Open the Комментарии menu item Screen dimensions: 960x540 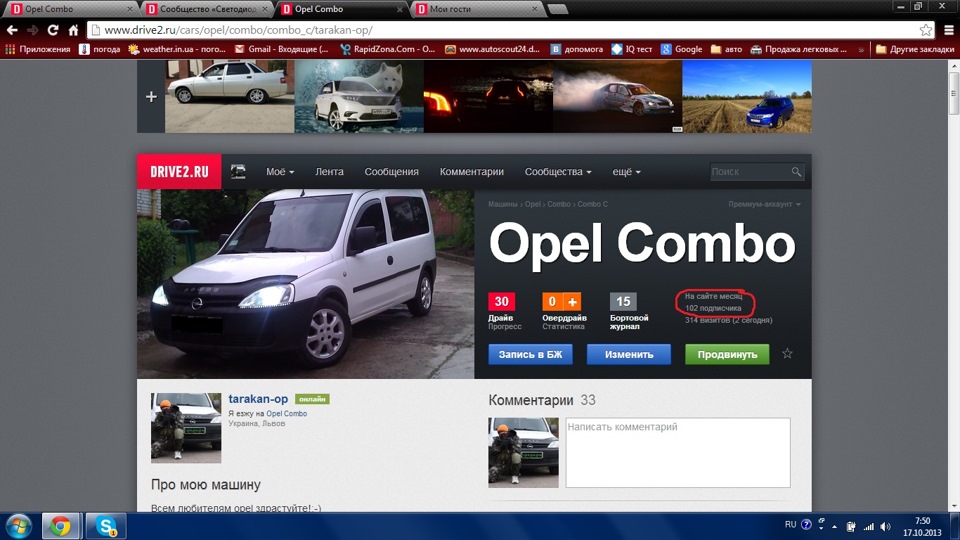click(x=471, y=171)
